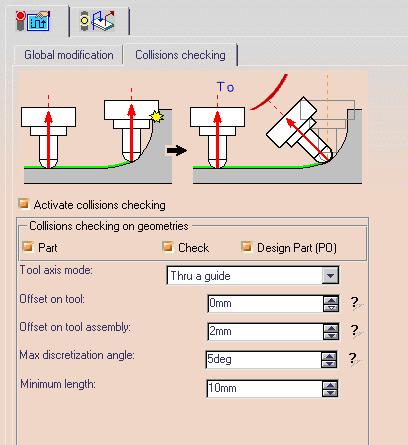This screenshot has width=408, height=445.
Task: Open the first tool path editor tab icon
Action: (34, 21)
